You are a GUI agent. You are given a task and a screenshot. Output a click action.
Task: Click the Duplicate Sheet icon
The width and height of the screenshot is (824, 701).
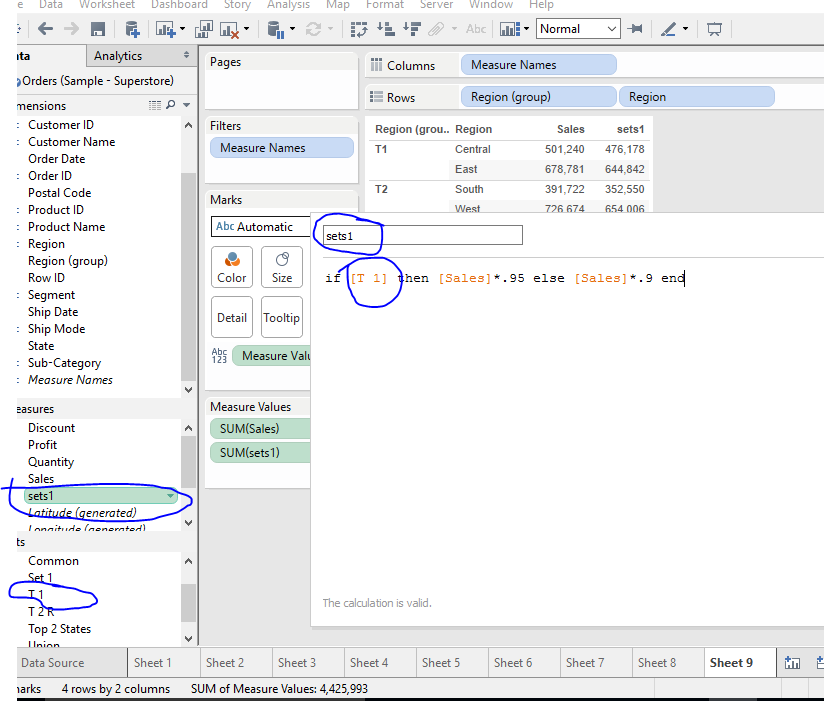click(203, 29)
